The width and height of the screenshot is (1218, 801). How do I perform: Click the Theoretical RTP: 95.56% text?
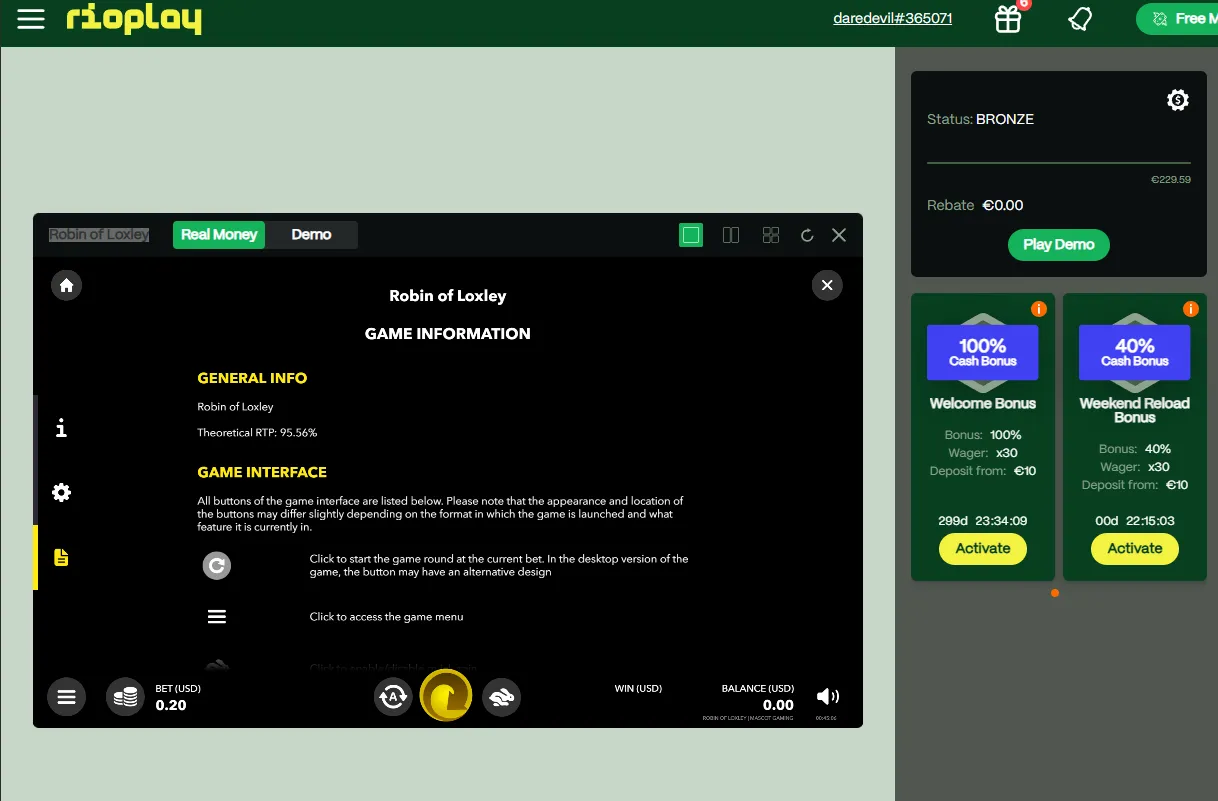point(257,433)
